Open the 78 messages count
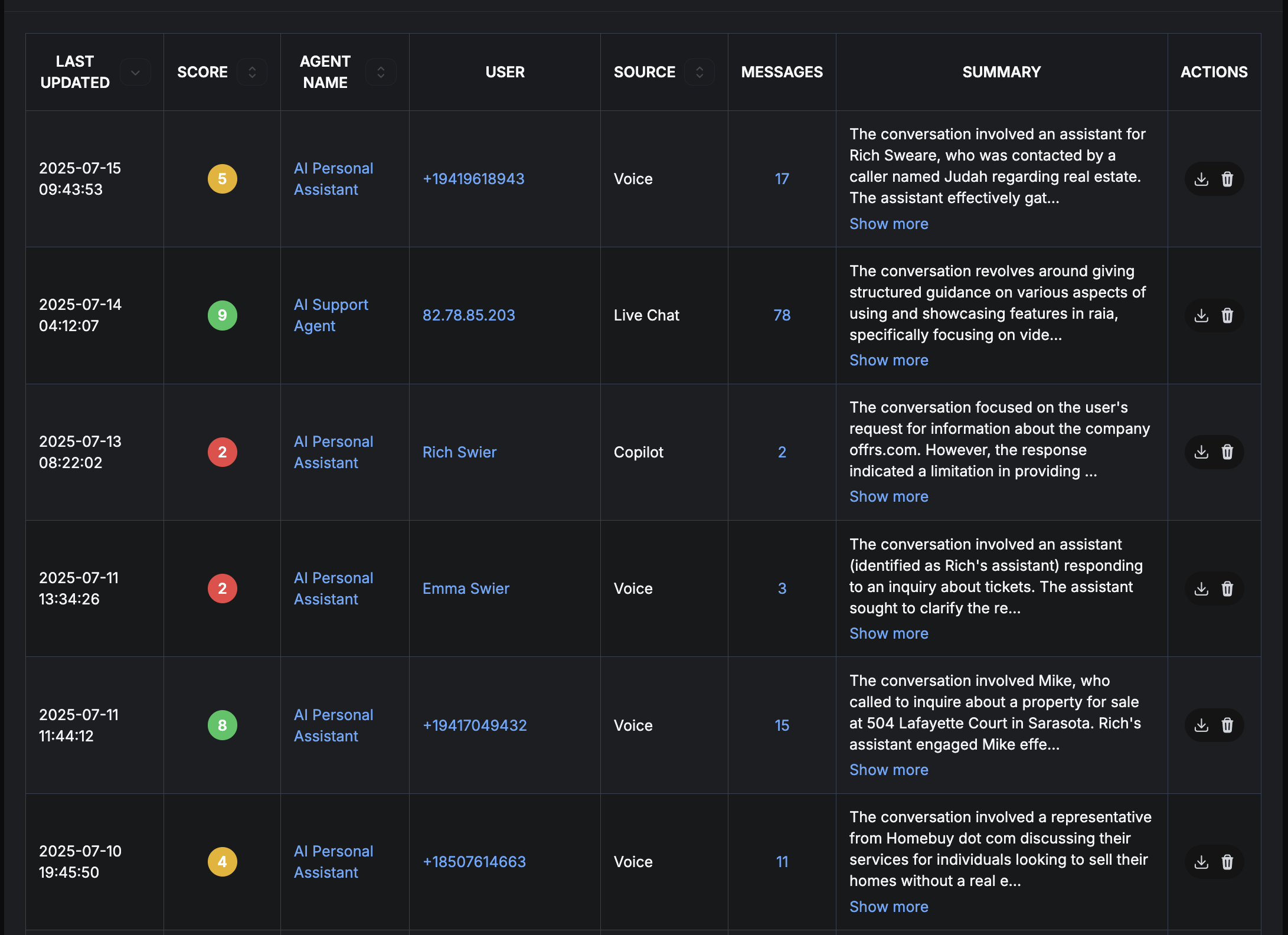The image size is (1288, 935). (782, 315)
